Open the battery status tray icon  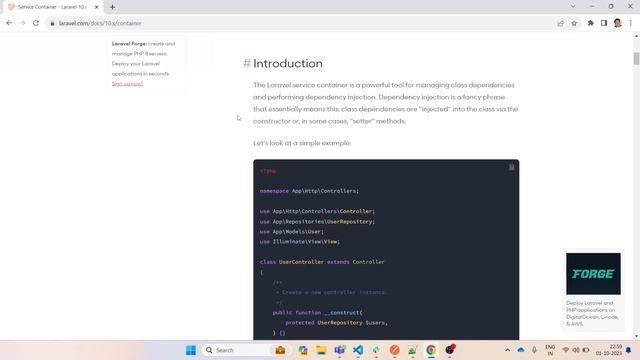point(586,350)
